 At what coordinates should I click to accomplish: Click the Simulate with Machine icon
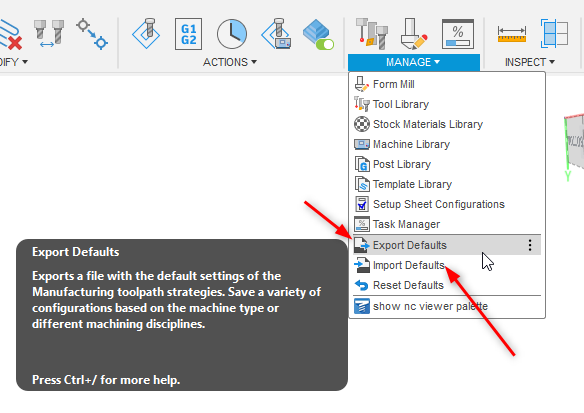[276, 34]
